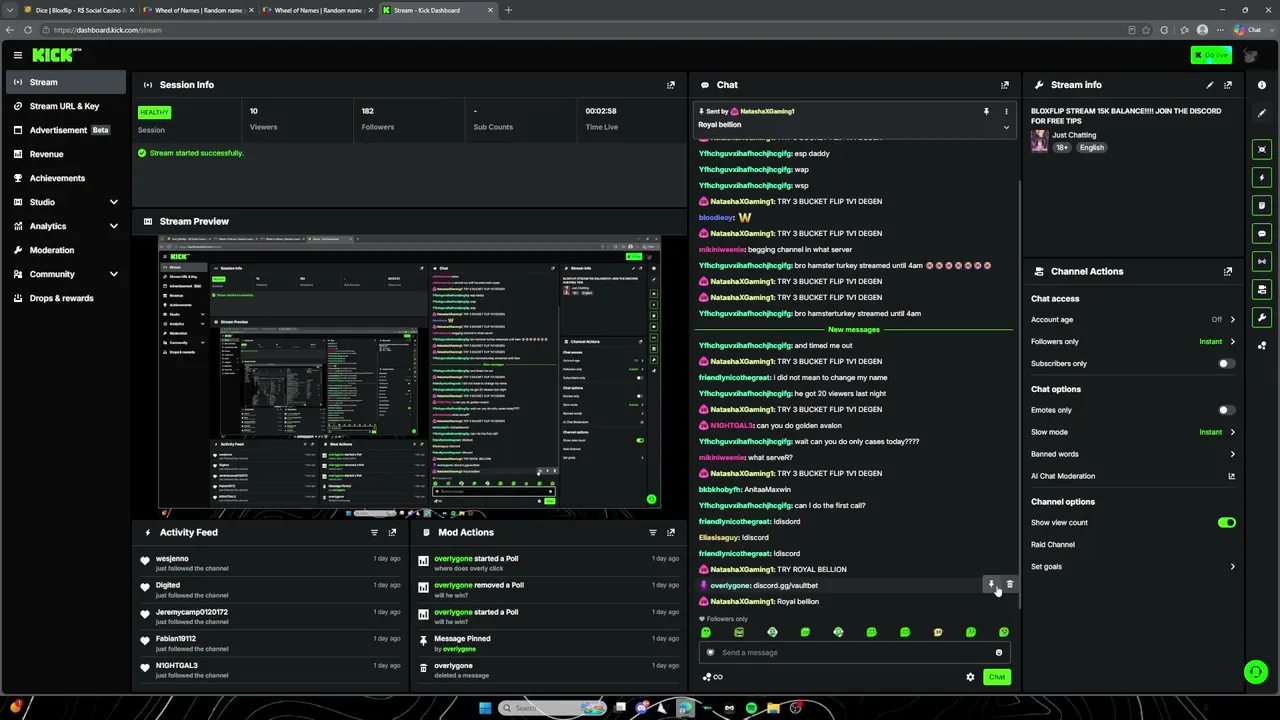Pop out the Chat panel
The width and height of the screenshot is (1280, 720).
point(1005,85)
